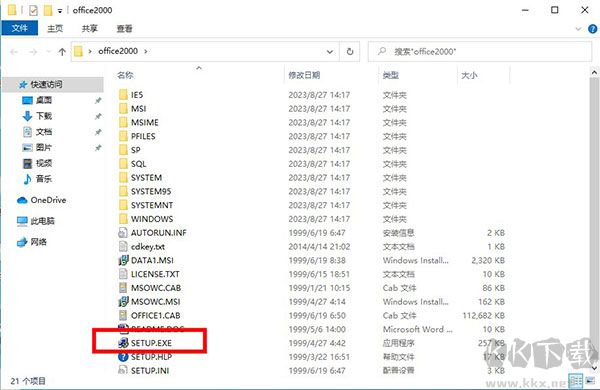
Task: Click the SETUP.EXE application icon
Action: pos(123,343)
